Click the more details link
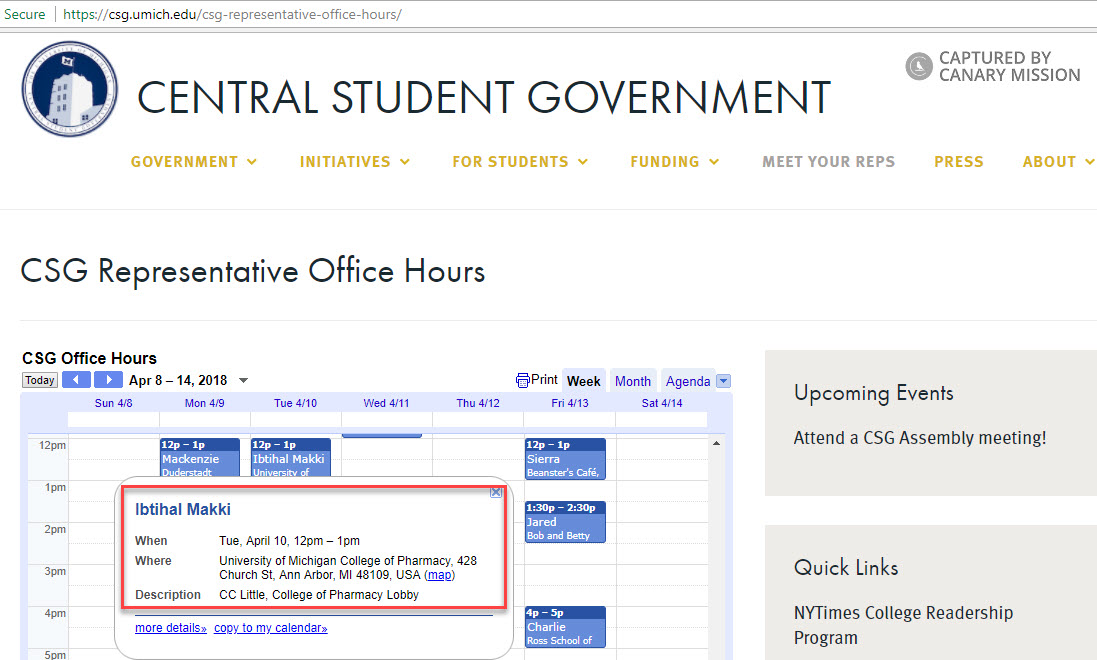This screenshot has width=1097, height=660. [171, 628]
